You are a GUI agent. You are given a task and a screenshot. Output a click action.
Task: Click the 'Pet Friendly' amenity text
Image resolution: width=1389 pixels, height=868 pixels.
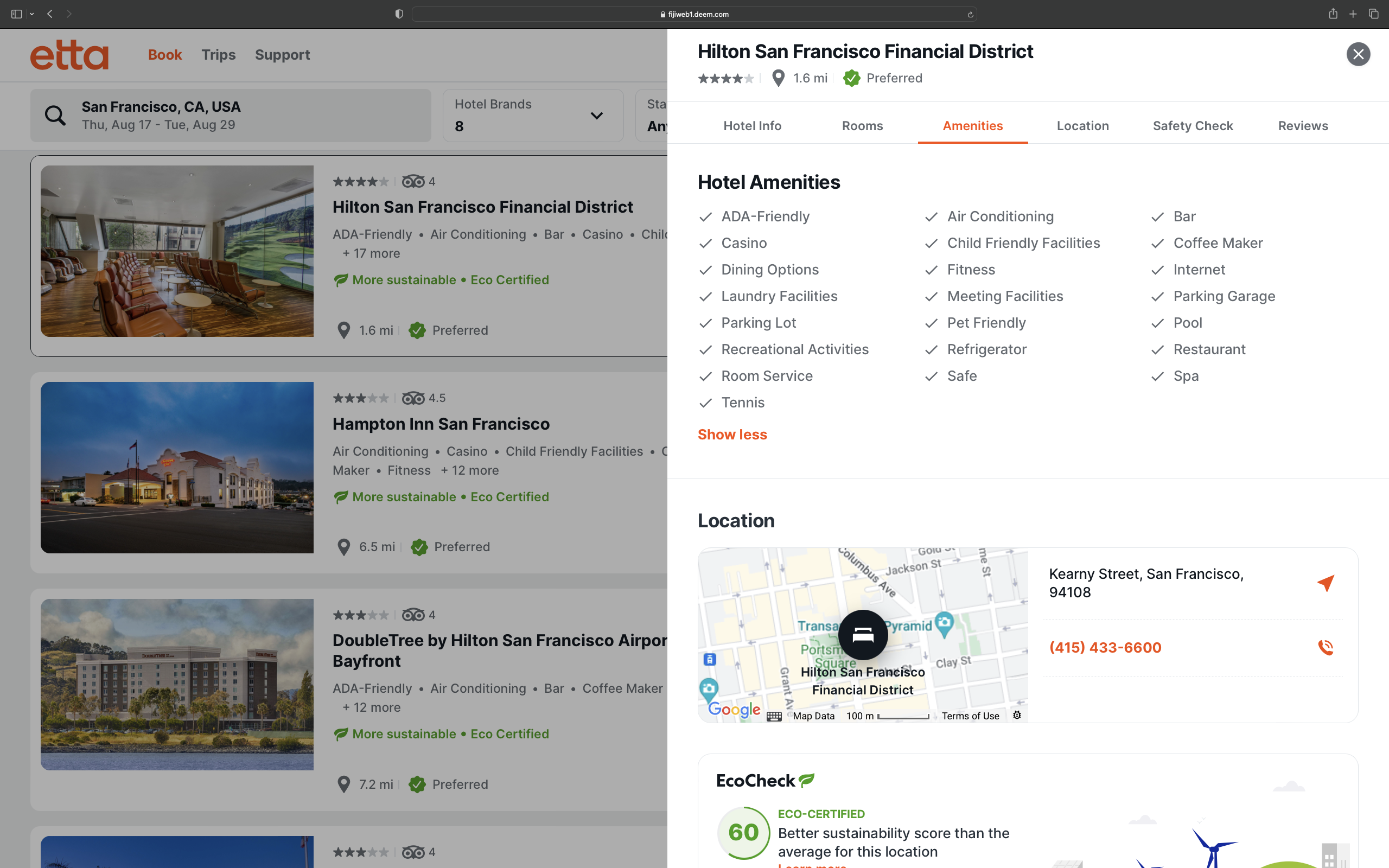(986, 323)
